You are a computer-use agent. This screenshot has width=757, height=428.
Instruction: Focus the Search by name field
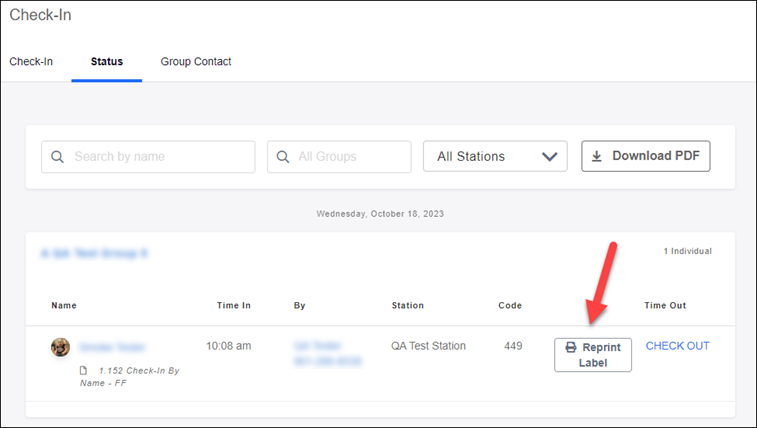tap(155, 157)
